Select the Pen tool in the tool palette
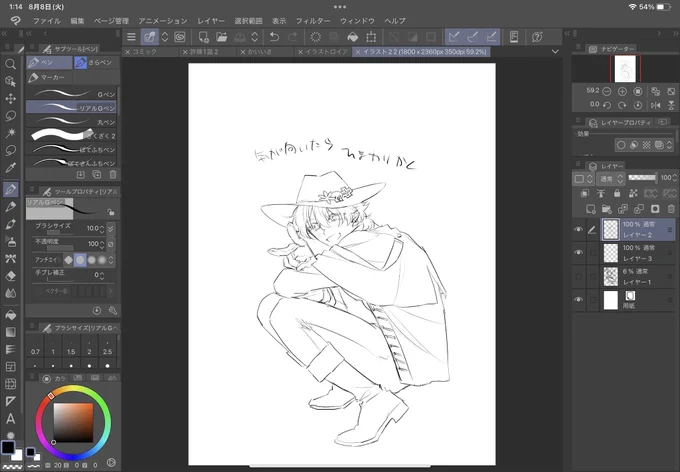This screenshot has width=680, height=472. (10, 189)
